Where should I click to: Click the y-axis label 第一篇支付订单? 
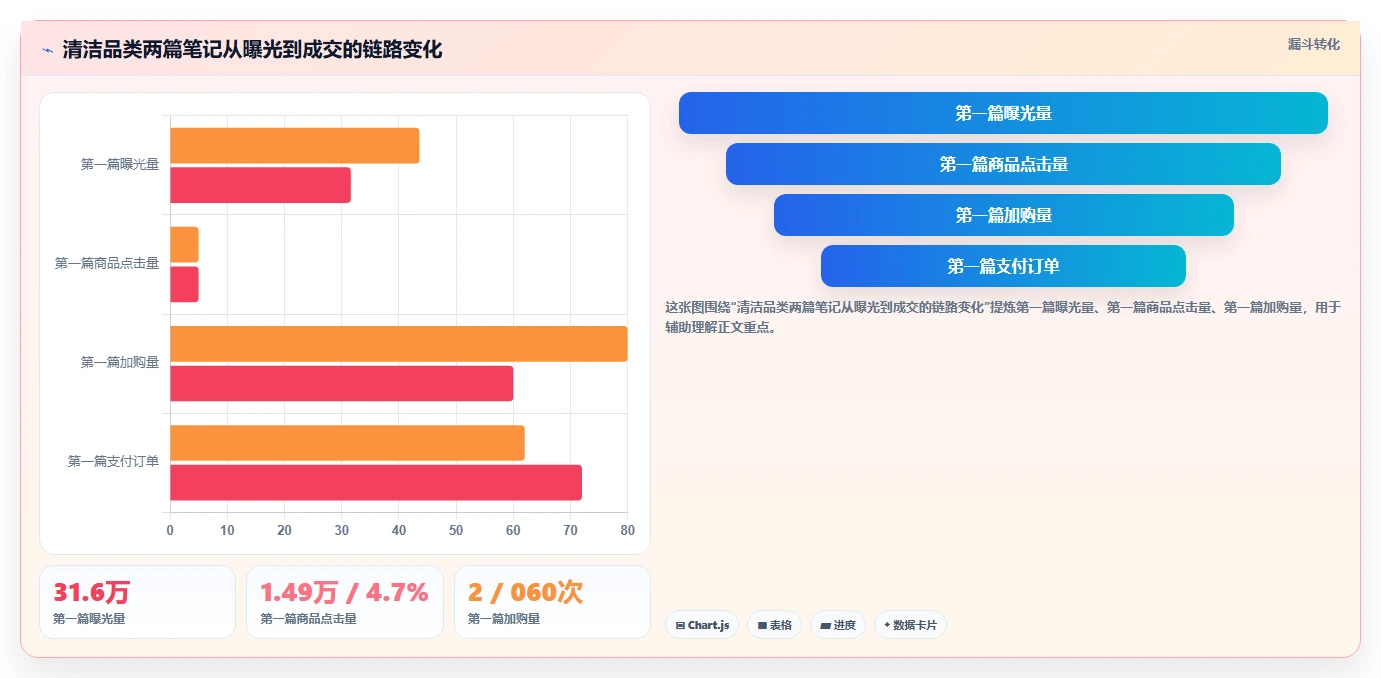(113, 461)
